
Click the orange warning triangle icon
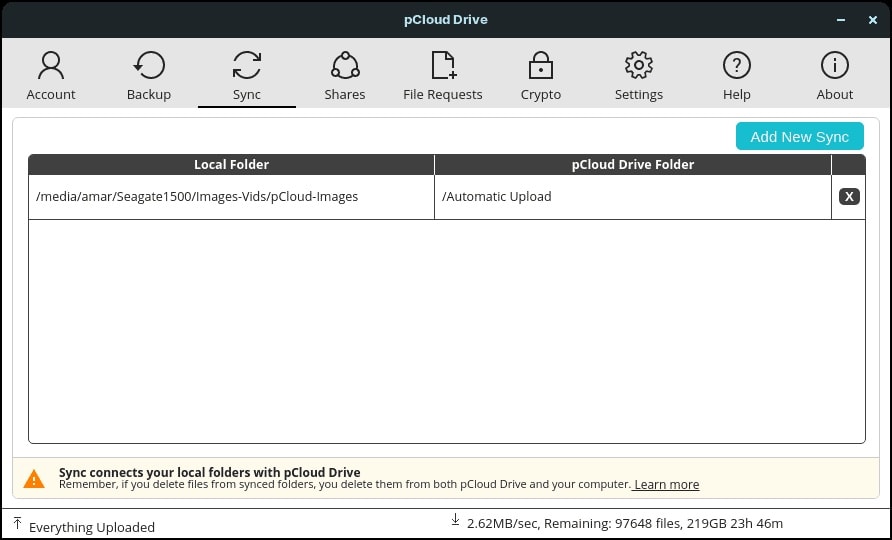[34, 479]
